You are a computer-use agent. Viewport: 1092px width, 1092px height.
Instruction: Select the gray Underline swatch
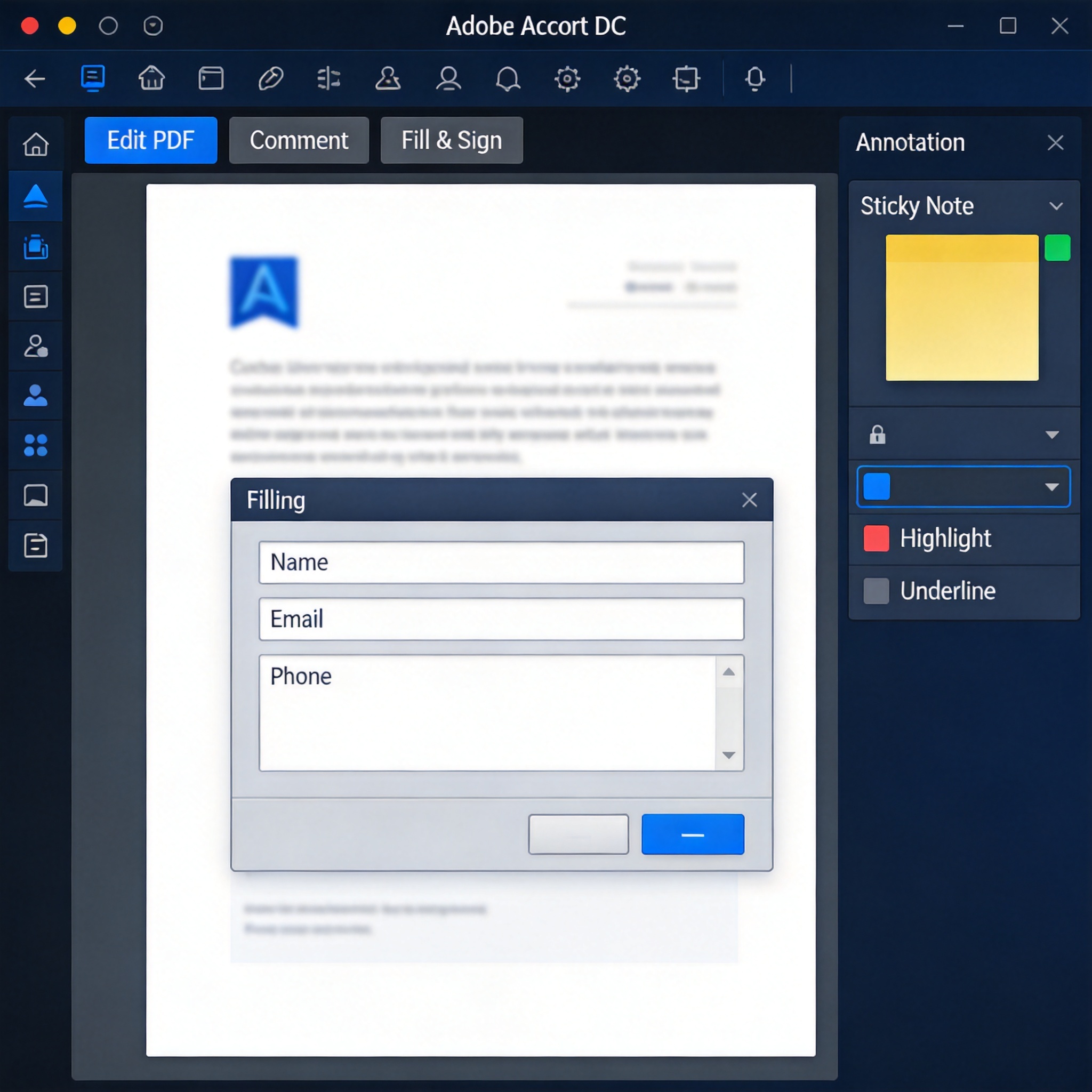(x=876, y=591)
